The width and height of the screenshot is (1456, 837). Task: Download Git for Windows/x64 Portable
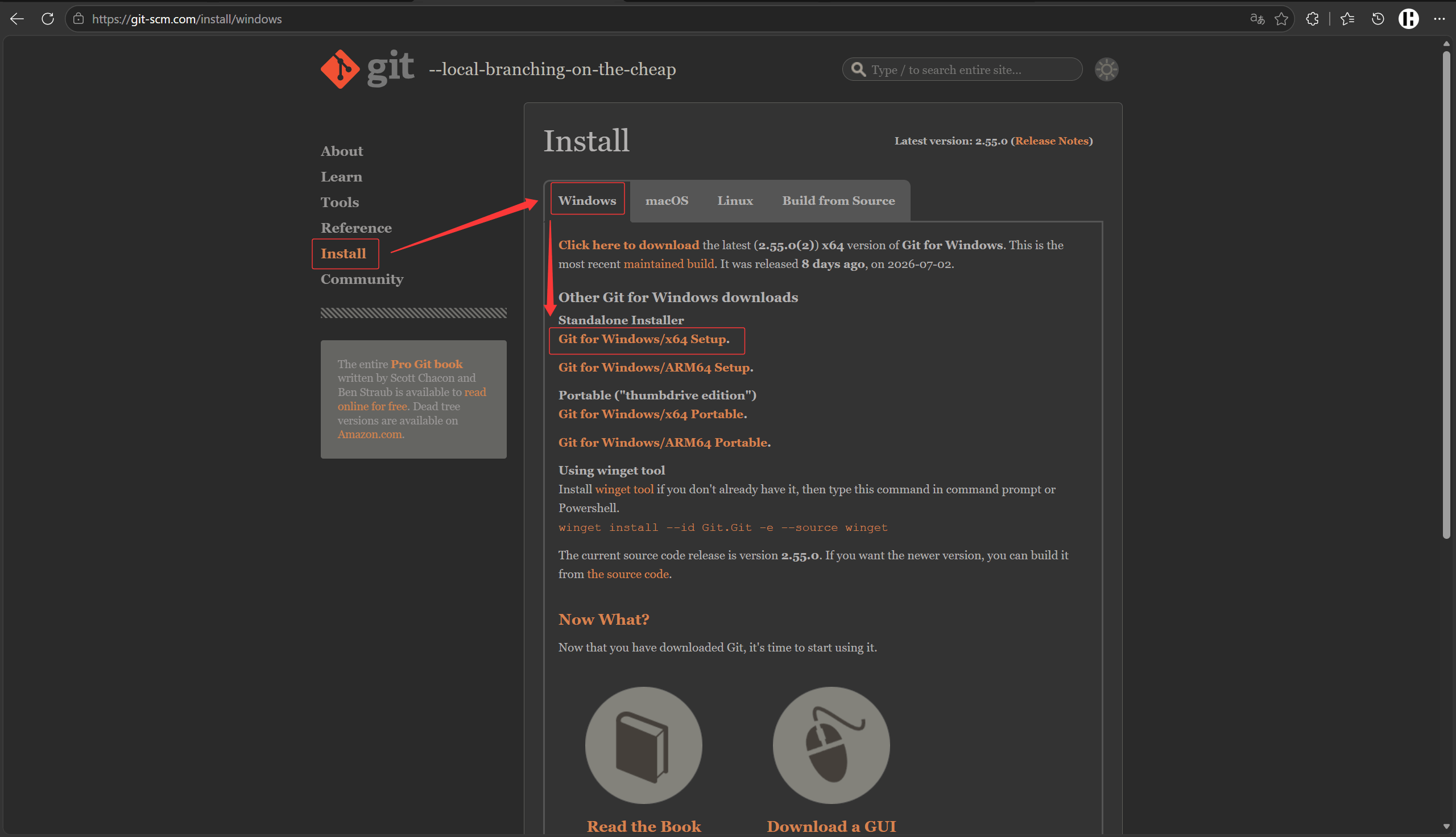pyautogui.click(x=651, y=414)
